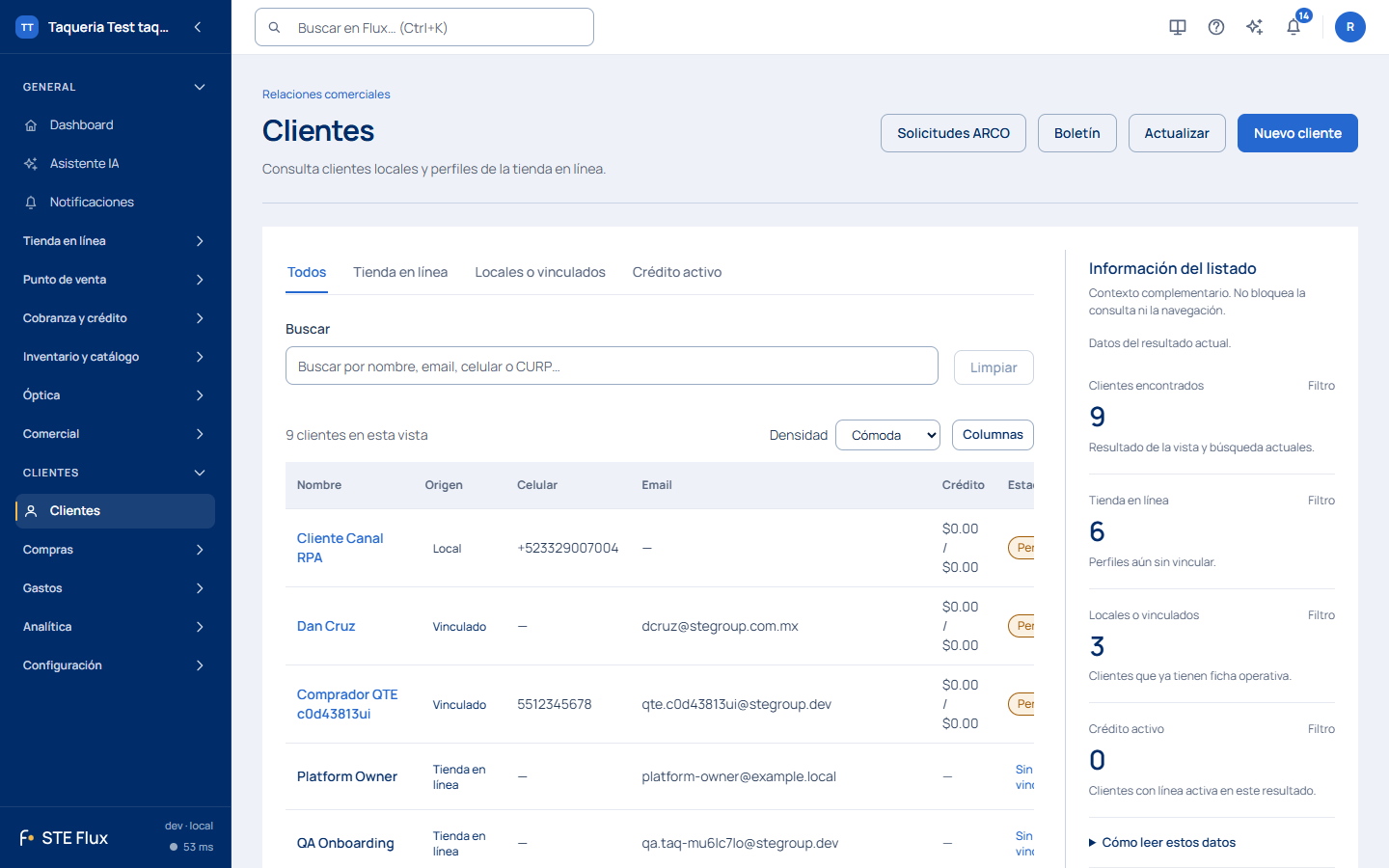This screenshot has width=1389, height=868.
Task: Expand the Configuración menu
Action: coord(115,665)
